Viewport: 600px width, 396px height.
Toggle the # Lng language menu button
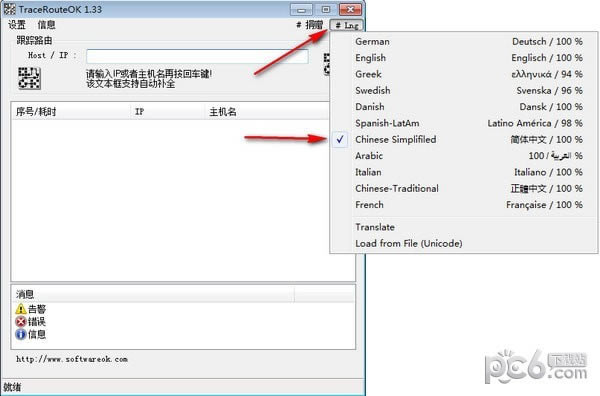346,26
